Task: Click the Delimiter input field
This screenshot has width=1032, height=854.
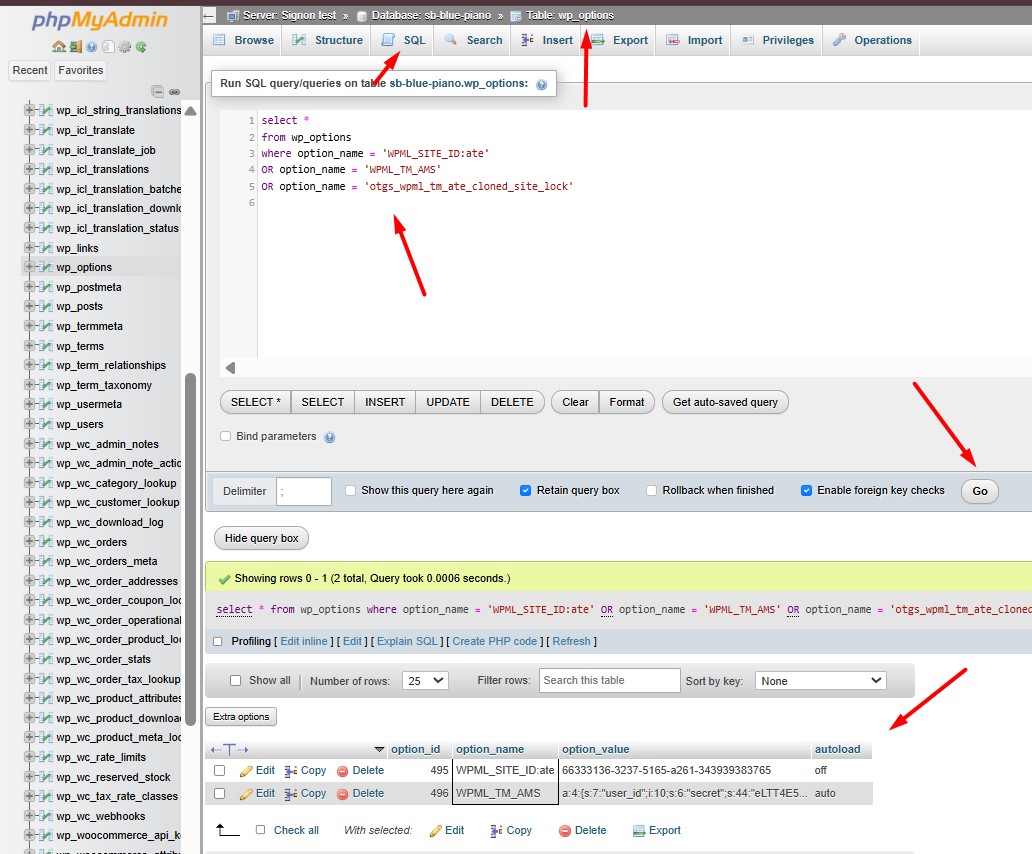Action: click(x=303, y=491)
